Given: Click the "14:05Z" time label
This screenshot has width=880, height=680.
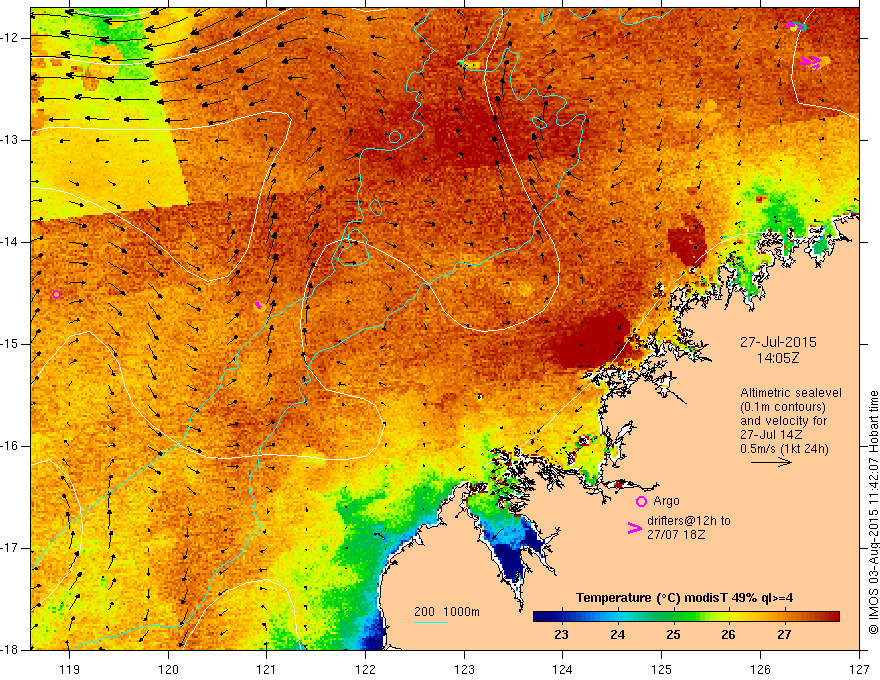Looking at the screenshot, I should (777, 358).
